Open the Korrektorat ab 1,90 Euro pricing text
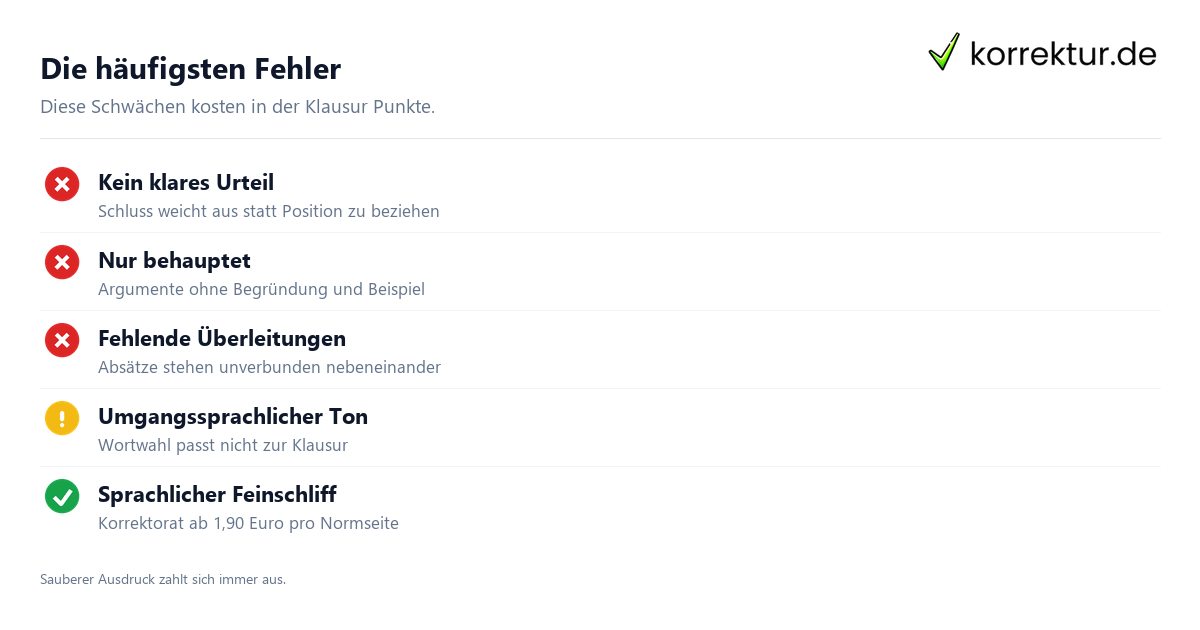Screen dimensions: 1200x630 (x=248, y=523)
